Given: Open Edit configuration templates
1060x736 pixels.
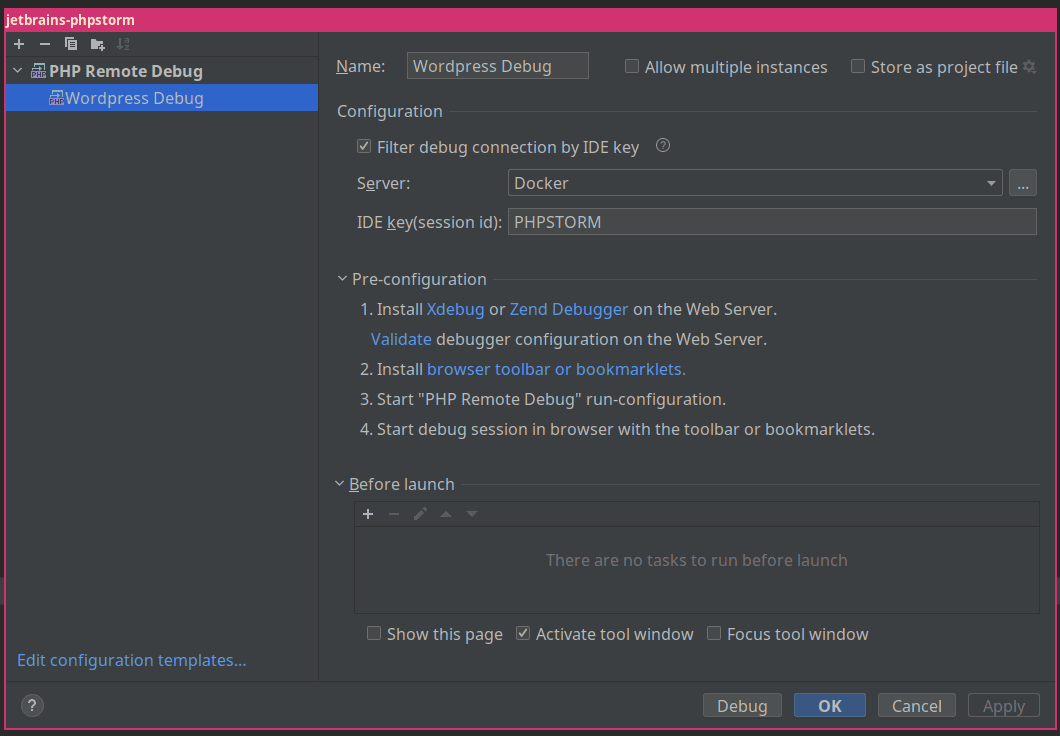Looking at the screenshot, I should [131, 660].
